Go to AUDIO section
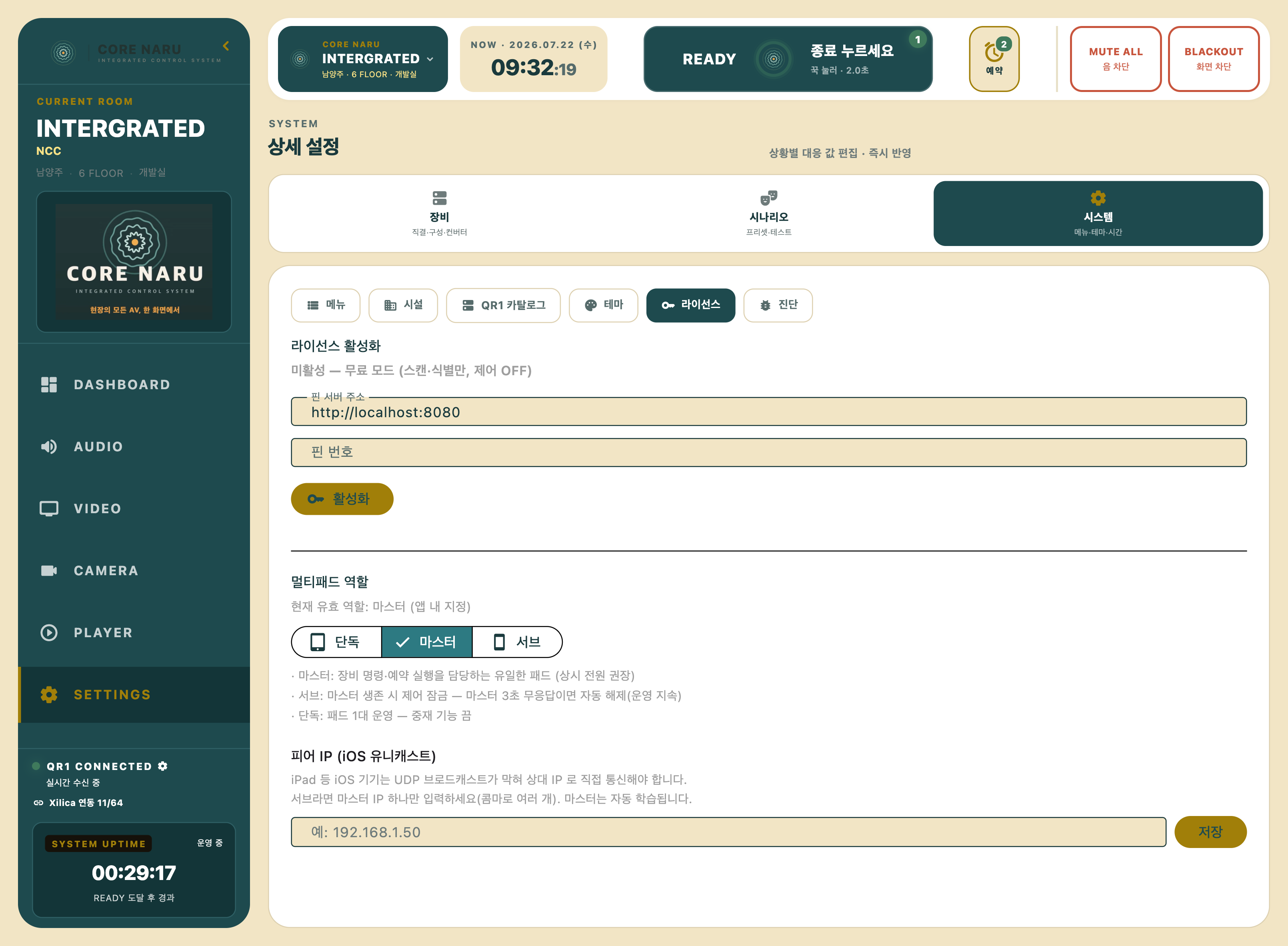Screen dimensions: 1288x946 (134, 447)
